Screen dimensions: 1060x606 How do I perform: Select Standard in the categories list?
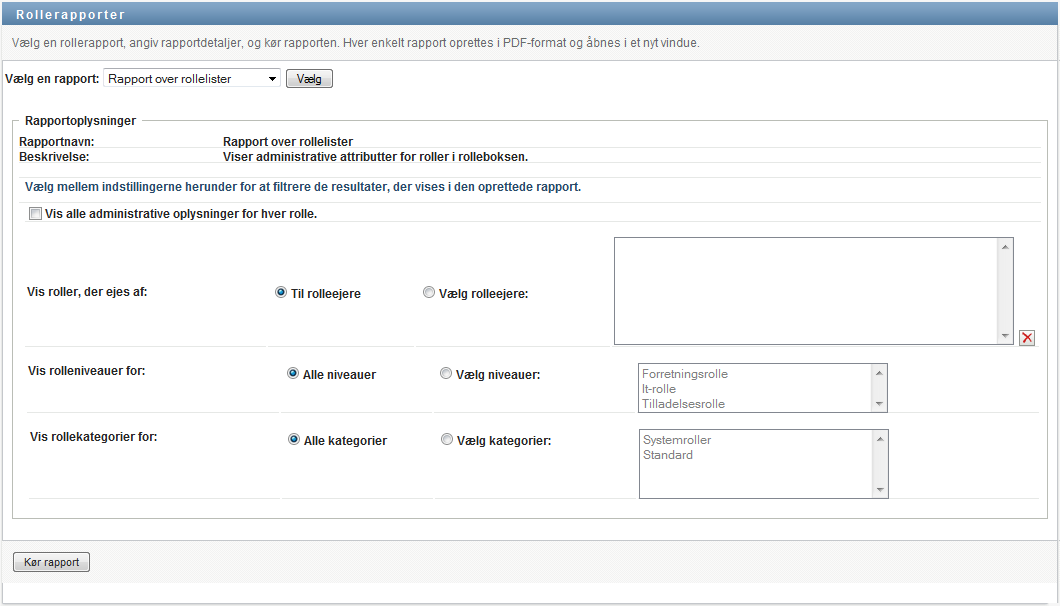(x=668, y=455)
